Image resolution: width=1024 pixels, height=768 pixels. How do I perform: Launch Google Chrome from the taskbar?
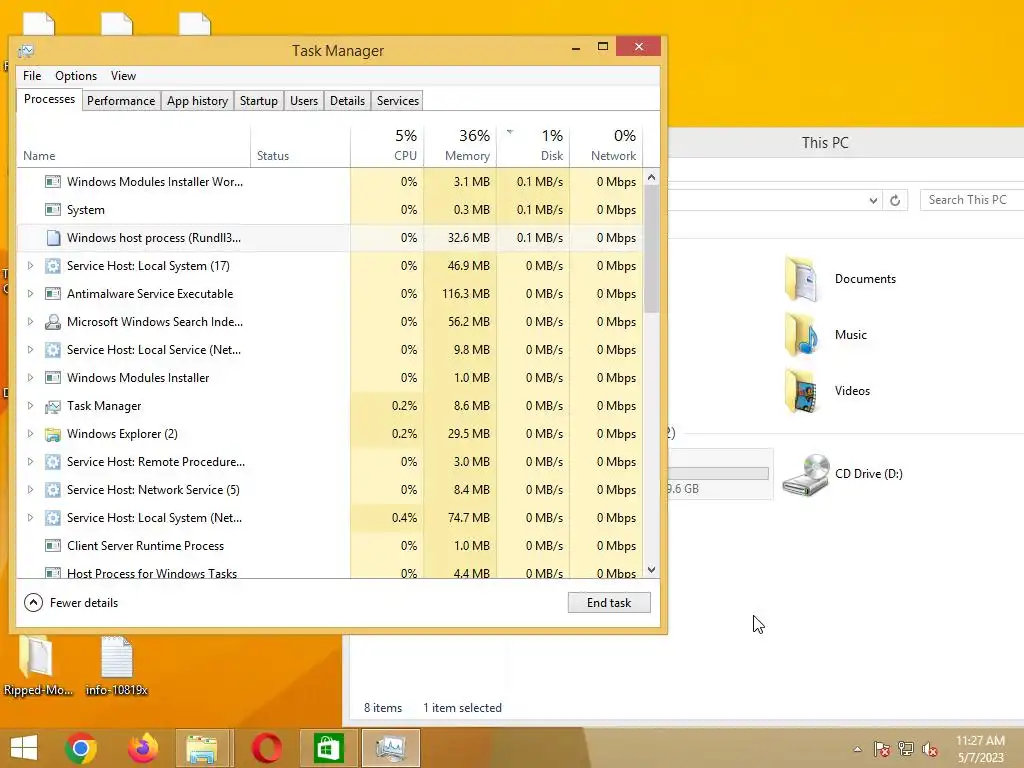click(x=81, y=748)
